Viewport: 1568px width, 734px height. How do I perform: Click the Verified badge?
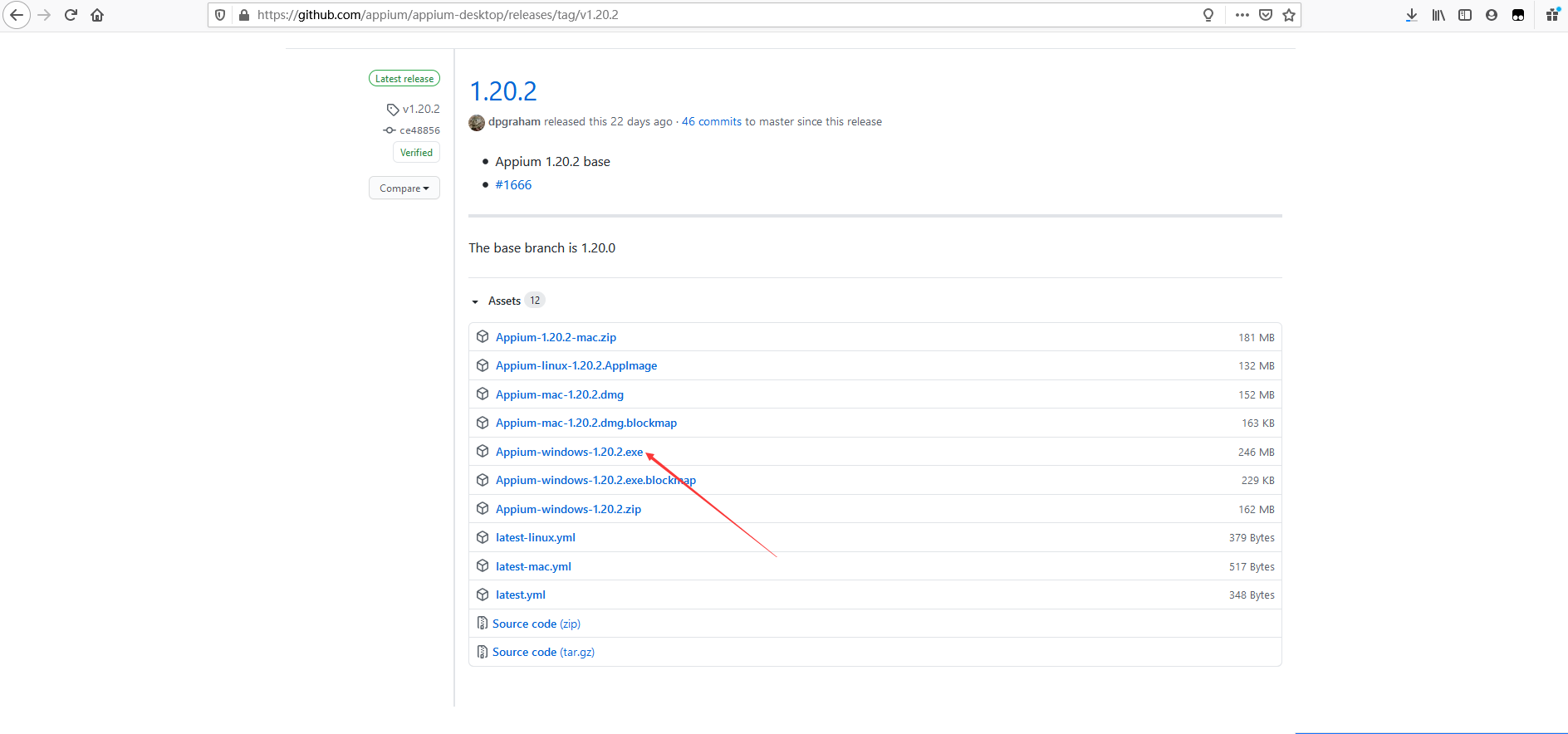click(416, 153)
